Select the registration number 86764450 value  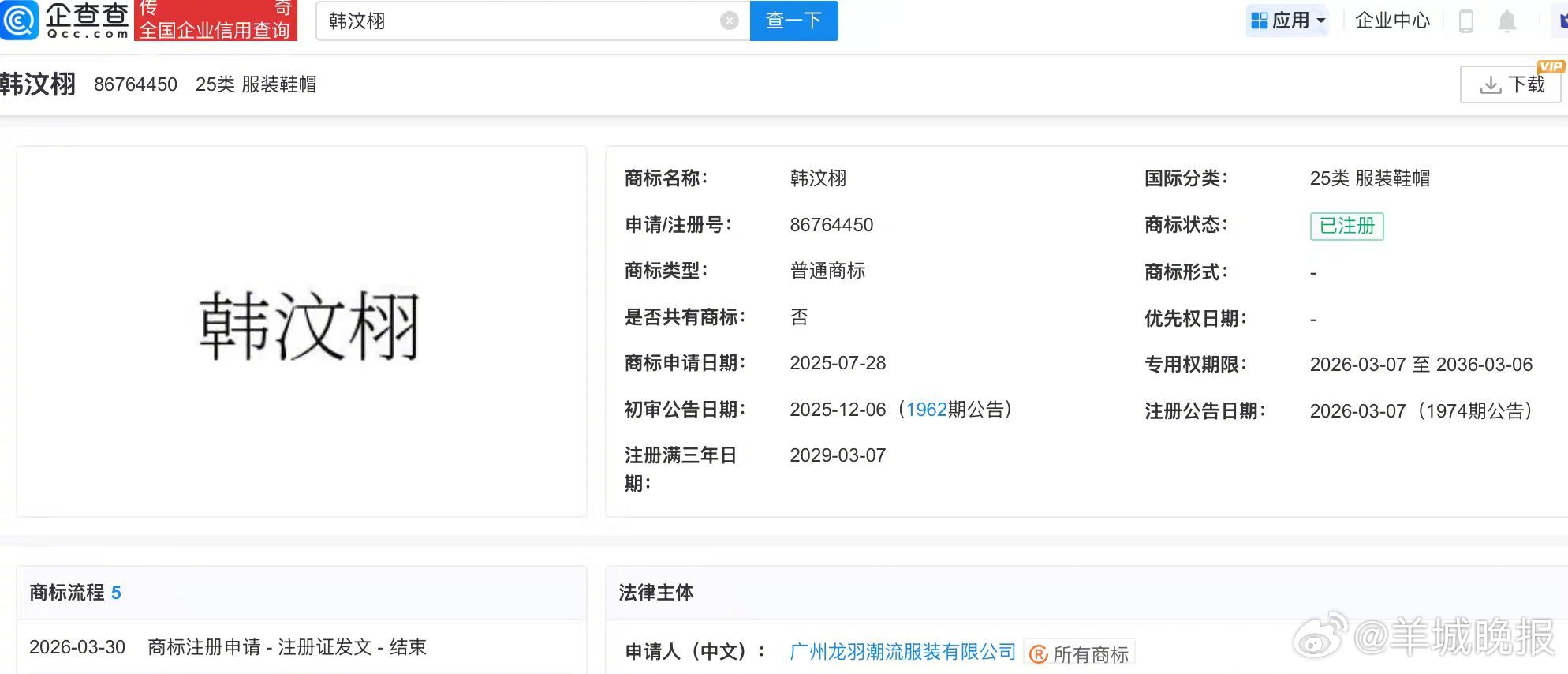click(831, 225)
